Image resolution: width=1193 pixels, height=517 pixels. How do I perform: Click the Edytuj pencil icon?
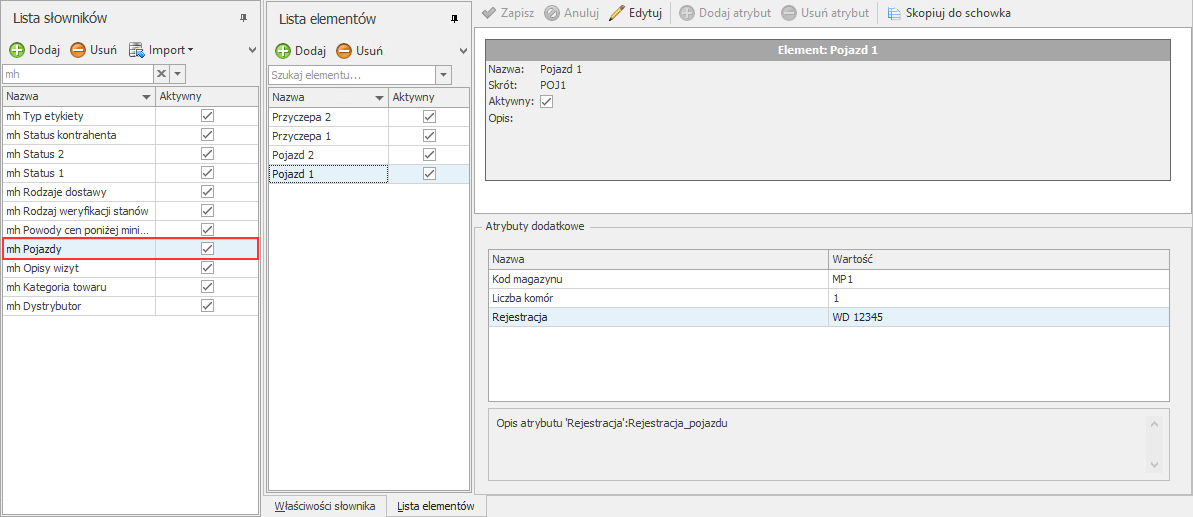(x=617, y=13)
